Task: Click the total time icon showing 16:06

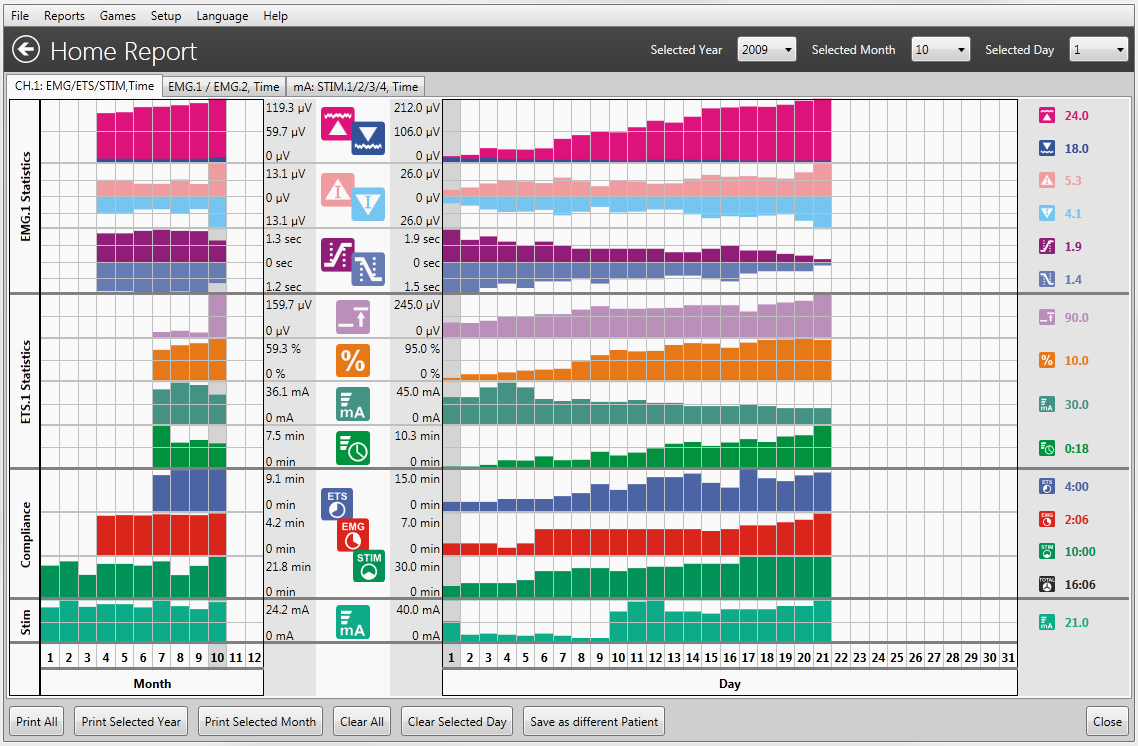Action: [x=1048, y=584]
